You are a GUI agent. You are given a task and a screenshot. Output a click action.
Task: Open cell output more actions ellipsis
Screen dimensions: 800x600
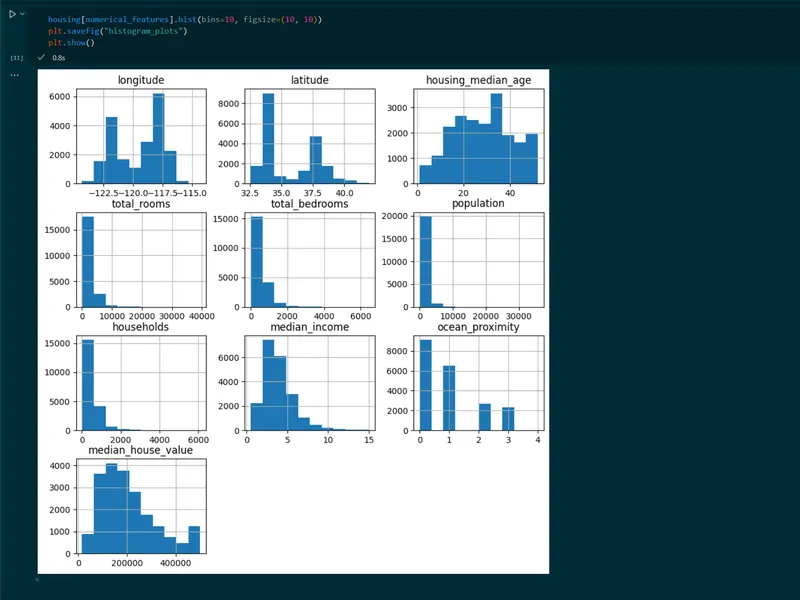14,75
